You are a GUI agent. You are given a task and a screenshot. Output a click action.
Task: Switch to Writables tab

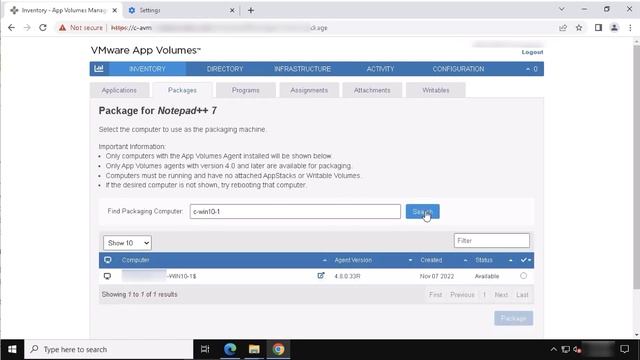436,90
